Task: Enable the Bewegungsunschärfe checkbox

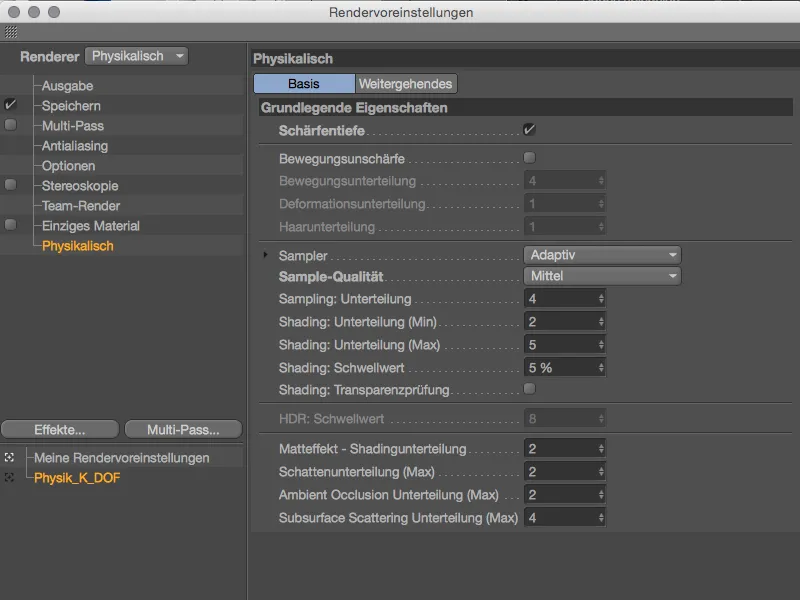Action: pyautogui.click(x=529, y=158)
